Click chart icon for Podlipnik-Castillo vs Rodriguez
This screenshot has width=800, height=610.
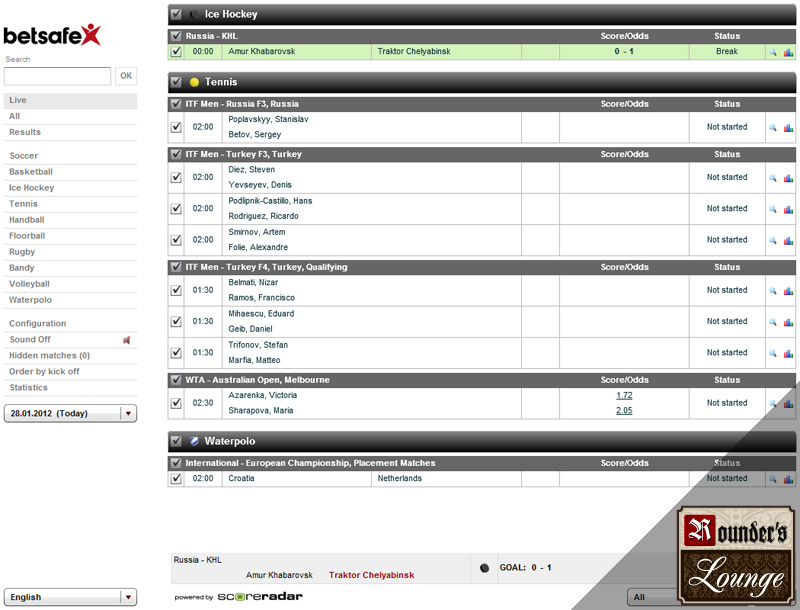pyautogui.click(x=788, y=209)
